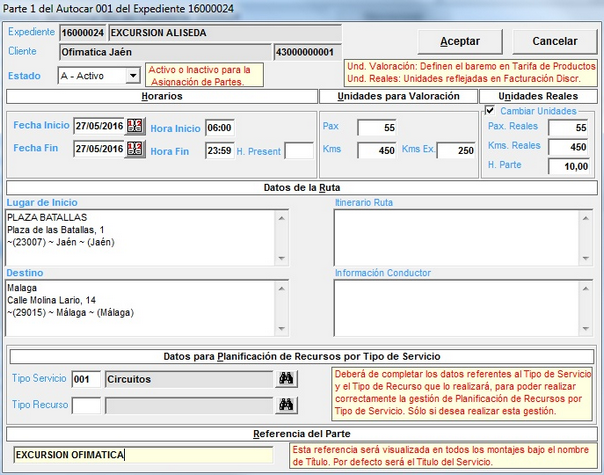Click the Cancelar button

tap(555, 41)
